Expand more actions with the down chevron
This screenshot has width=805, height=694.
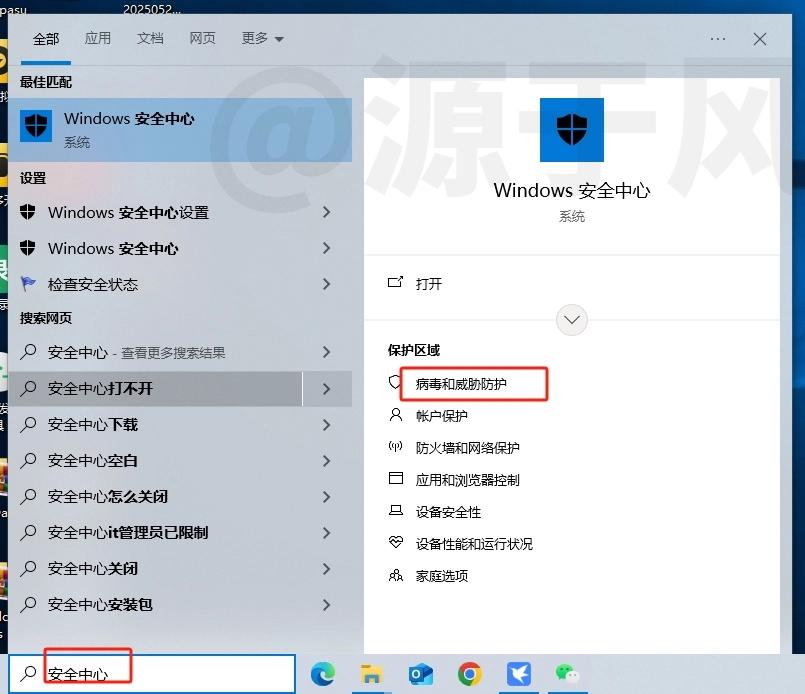pos(572,320)
